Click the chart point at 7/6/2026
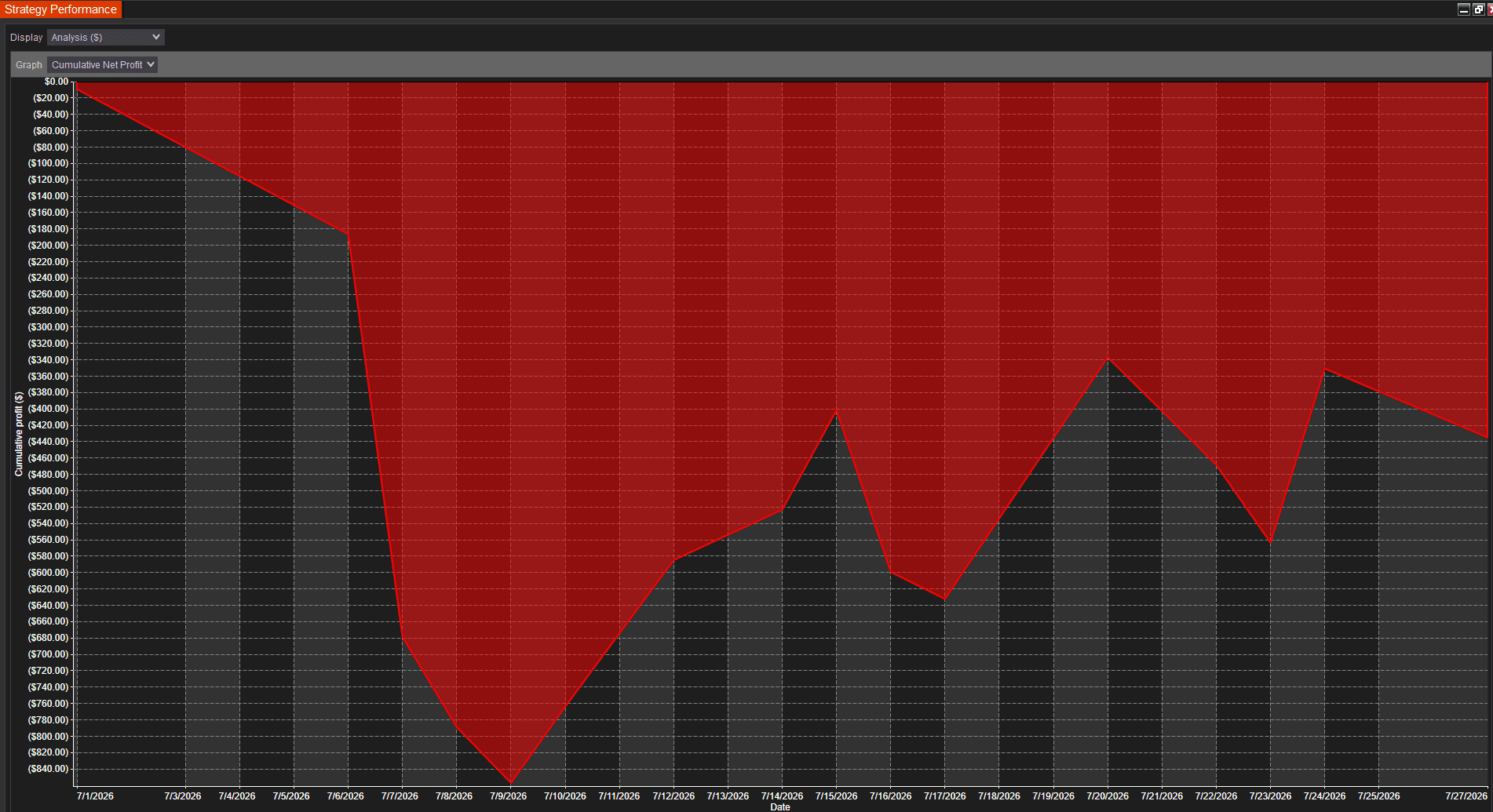Screen dimensions: 1493x812 [348, 234]
